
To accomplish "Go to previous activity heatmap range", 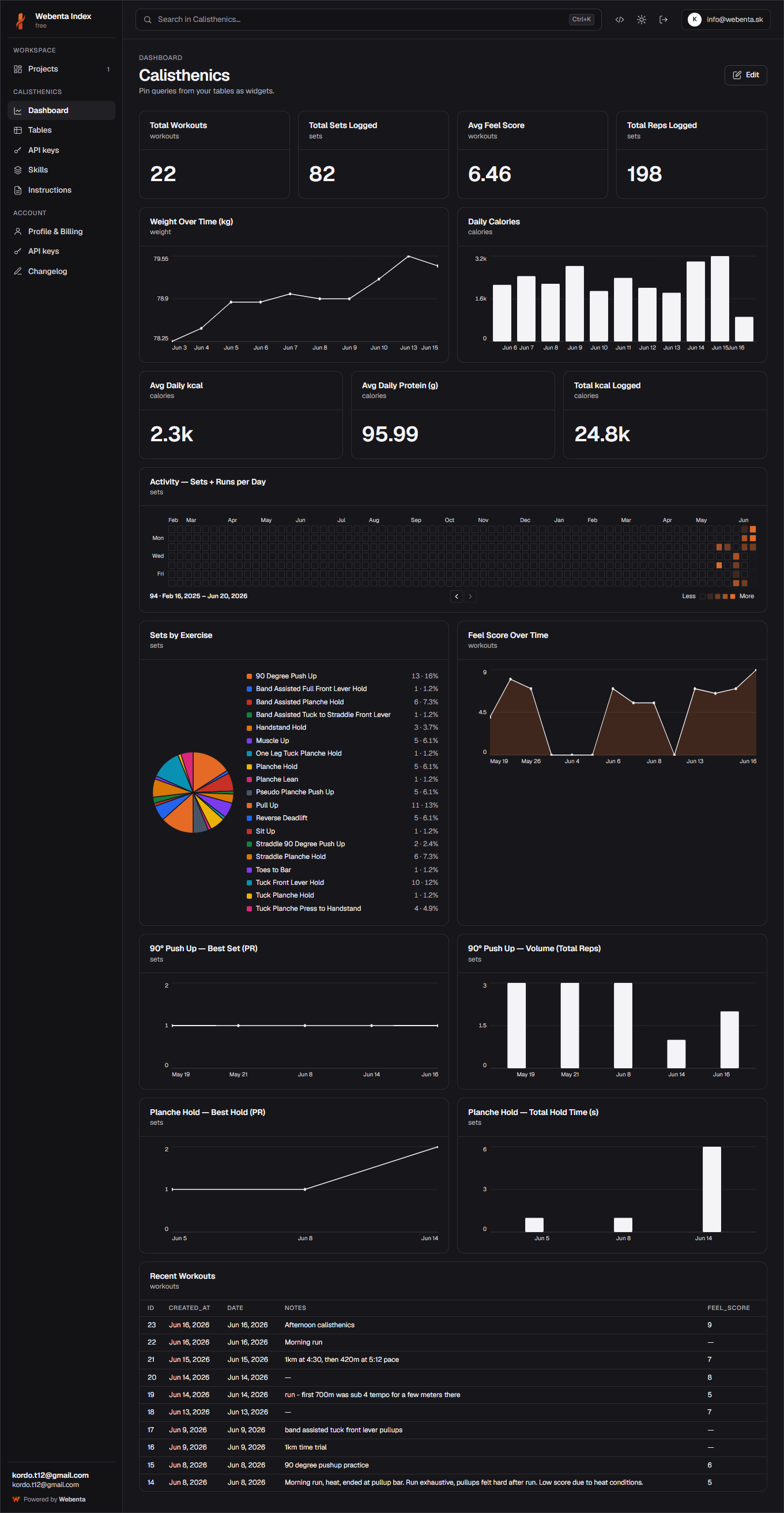I will pos(457,596).
